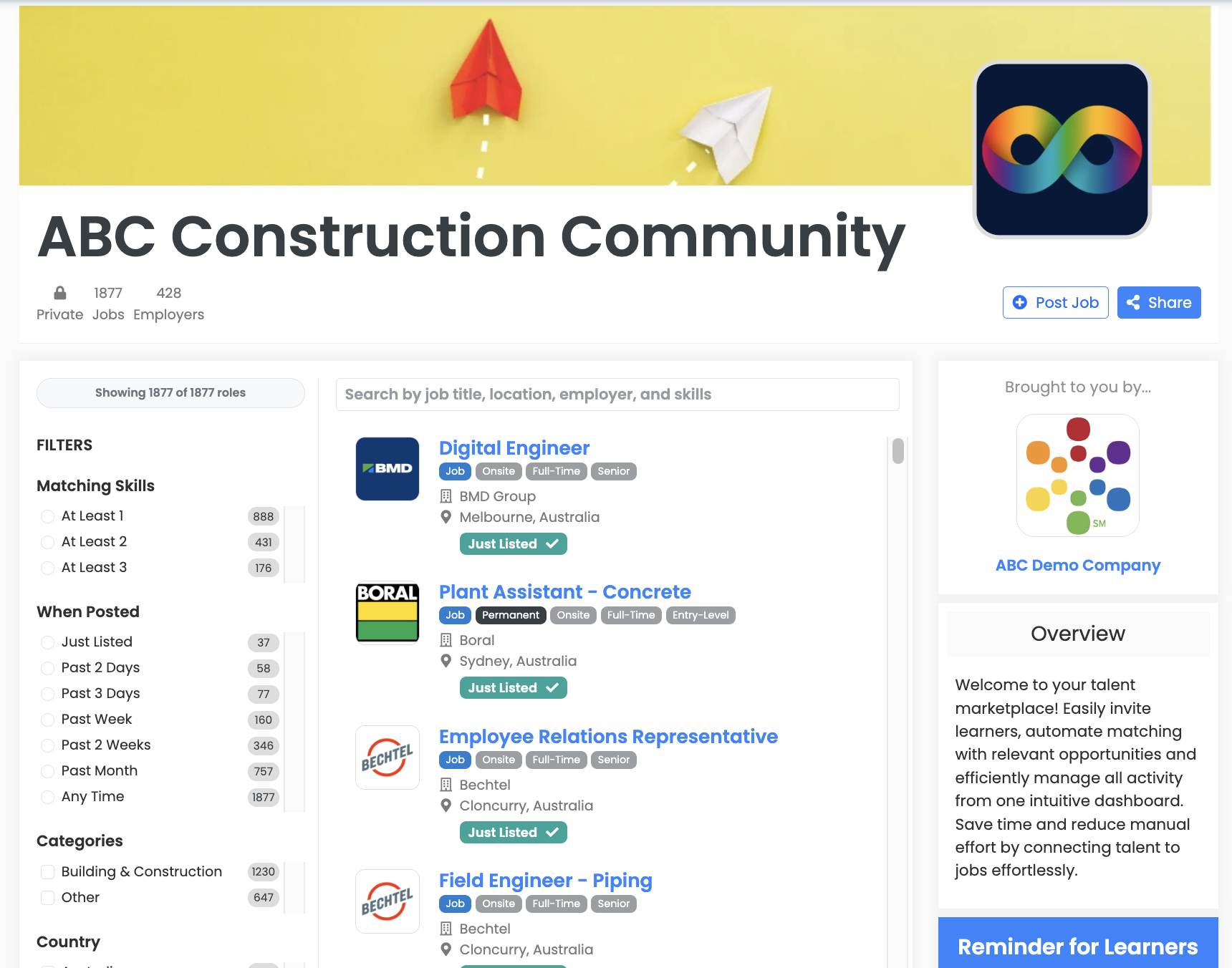Open the Boral logo thumbnail
This screenshot has height=968, width=1232.
[388, 613]
